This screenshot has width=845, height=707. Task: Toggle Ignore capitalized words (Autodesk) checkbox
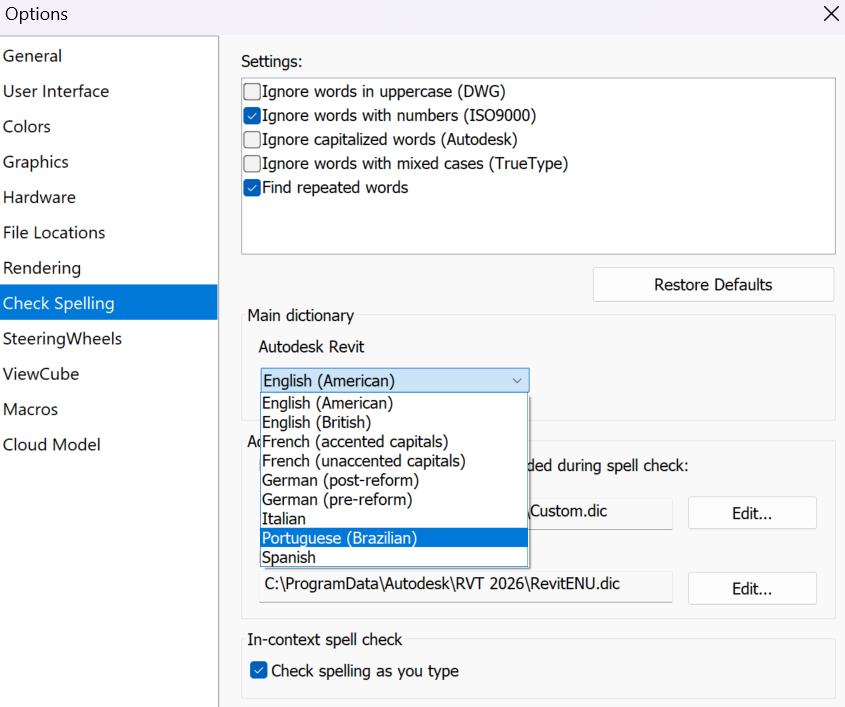click(252, 140)
